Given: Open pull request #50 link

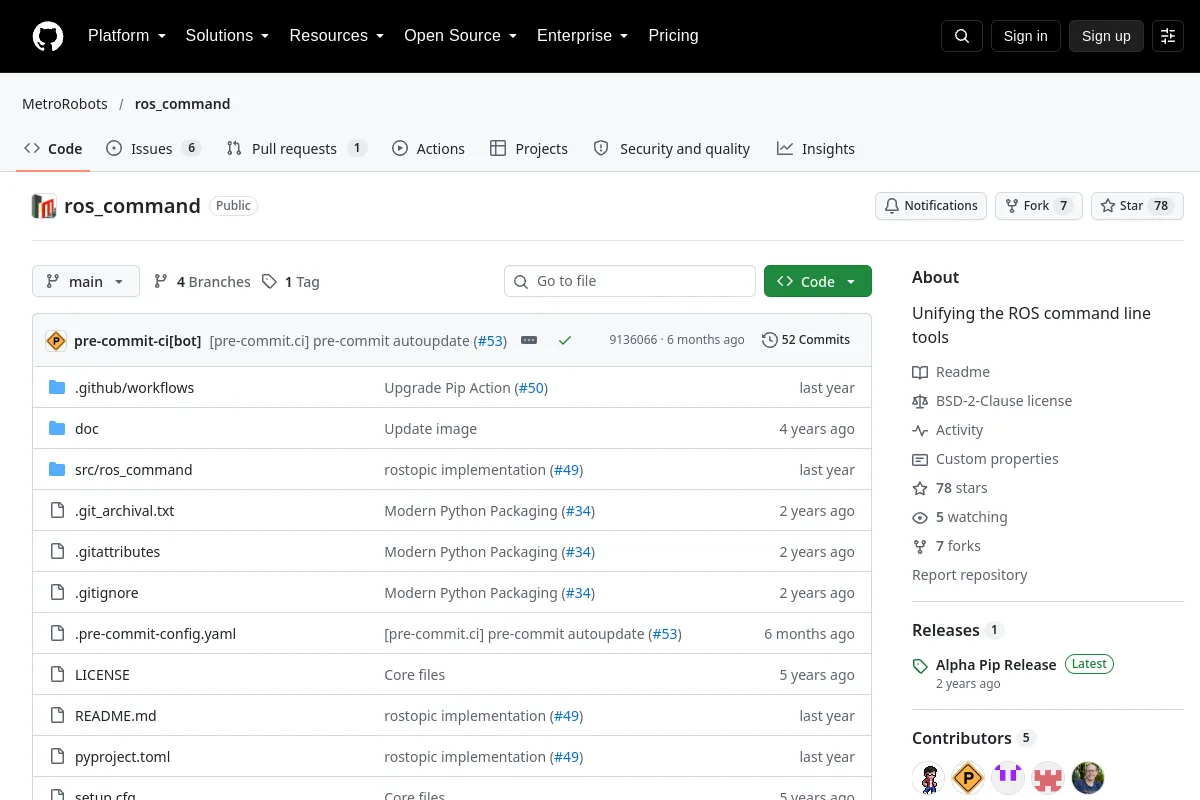Looking at the screenshot, I should pyautogui.click(x=532, y=388).
